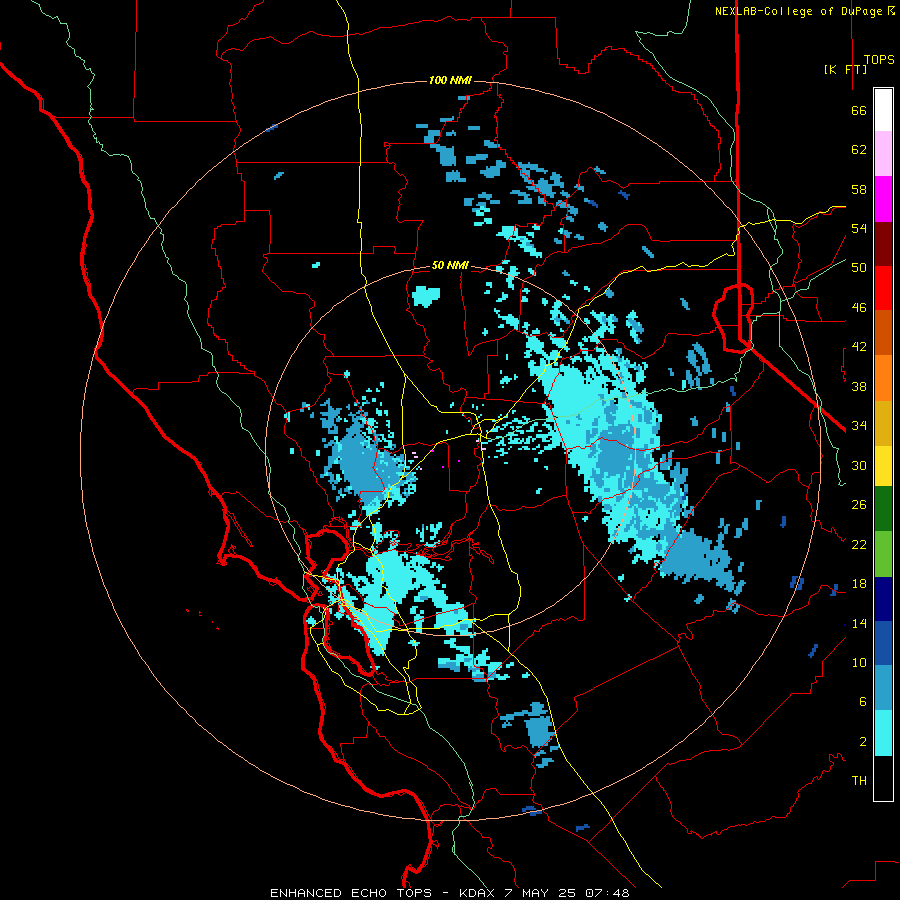Pick the yellow legend swatch
The height and width of the screenshot is (900, 900).
[883, 465]
